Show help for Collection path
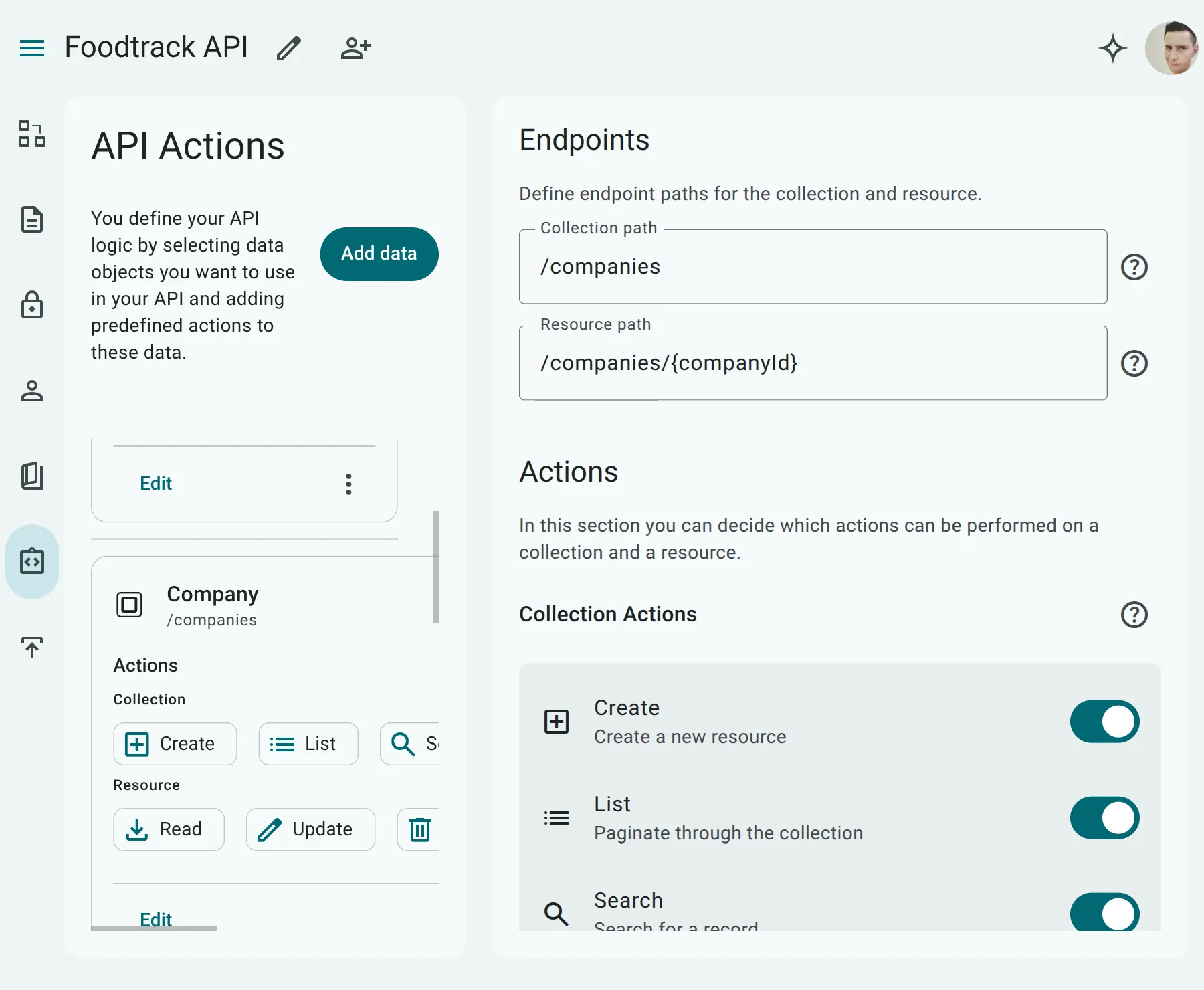 (x=1134, y=267)
